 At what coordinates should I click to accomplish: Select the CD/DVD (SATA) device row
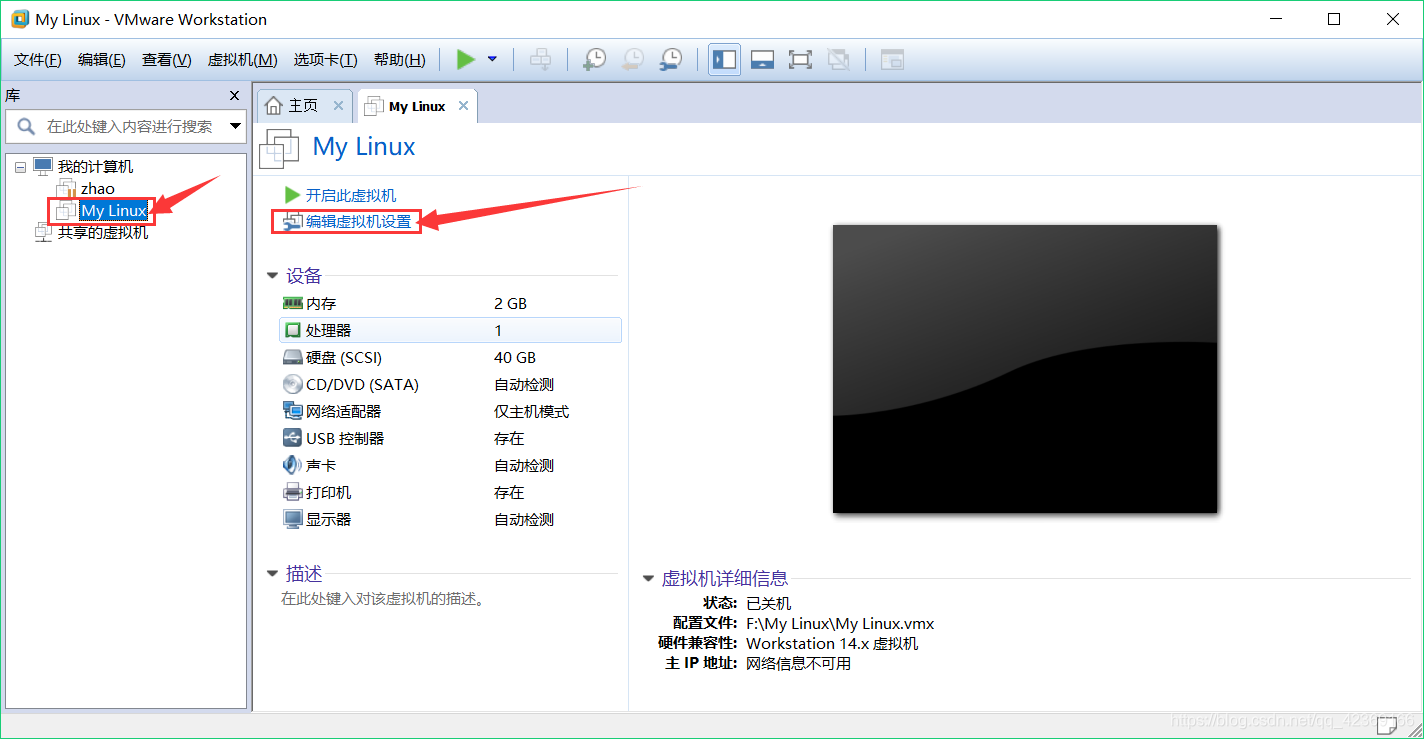(450, 384)
